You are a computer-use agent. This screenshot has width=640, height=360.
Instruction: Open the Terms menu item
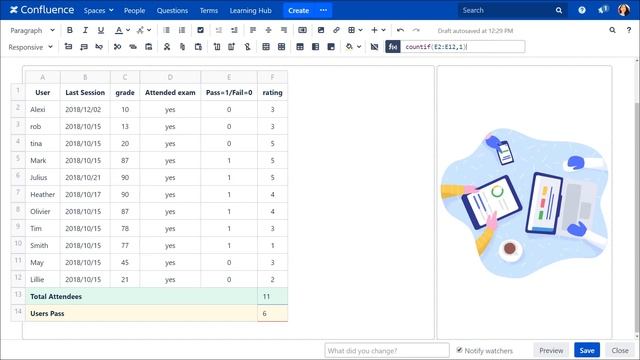209,11
